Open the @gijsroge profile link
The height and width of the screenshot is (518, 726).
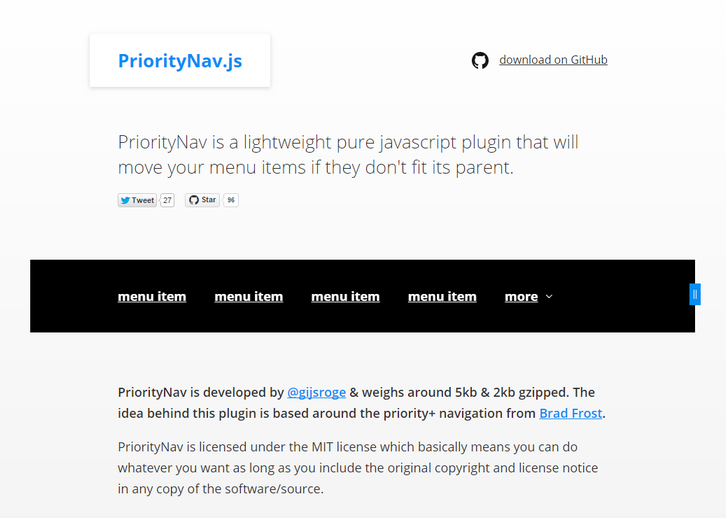pyautogui.click(x=317, y=393)
